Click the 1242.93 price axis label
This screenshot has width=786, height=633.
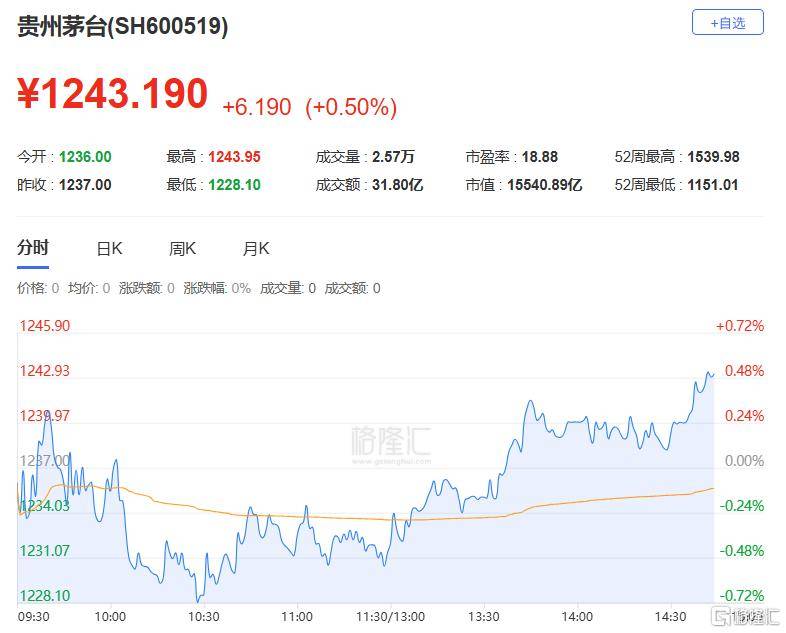tap(45, 371)
